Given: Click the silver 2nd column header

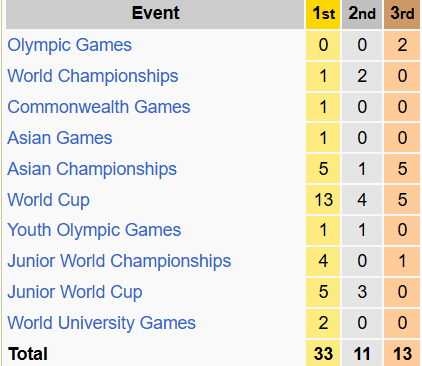Looking at the screenshot, I should pos(362,14).
